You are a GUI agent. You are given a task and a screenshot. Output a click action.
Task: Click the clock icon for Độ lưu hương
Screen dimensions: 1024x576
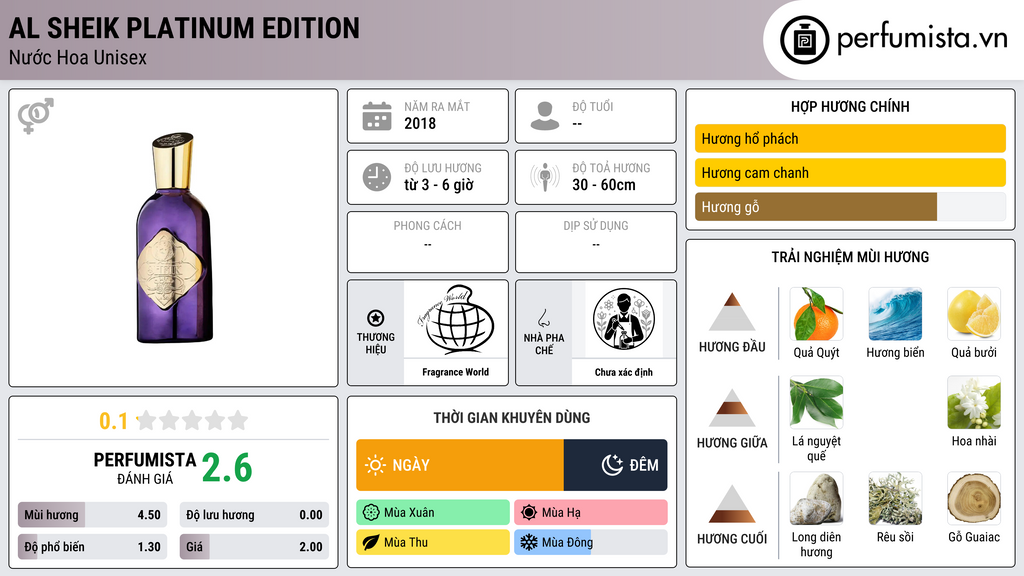pyautogui.click(x=377, y=177)
